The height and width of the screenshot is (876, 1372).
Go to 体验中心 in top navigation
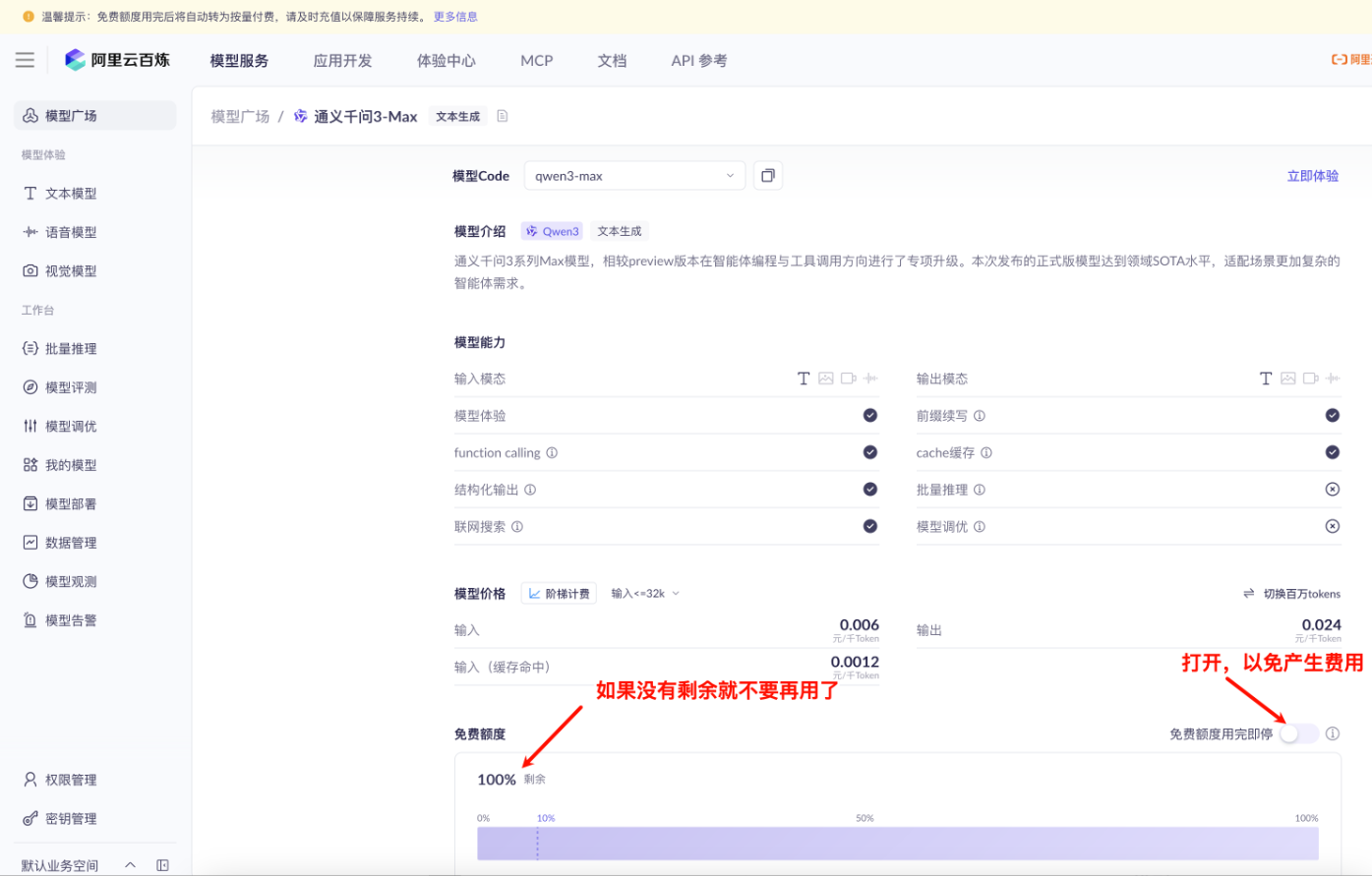coord(446,61)
